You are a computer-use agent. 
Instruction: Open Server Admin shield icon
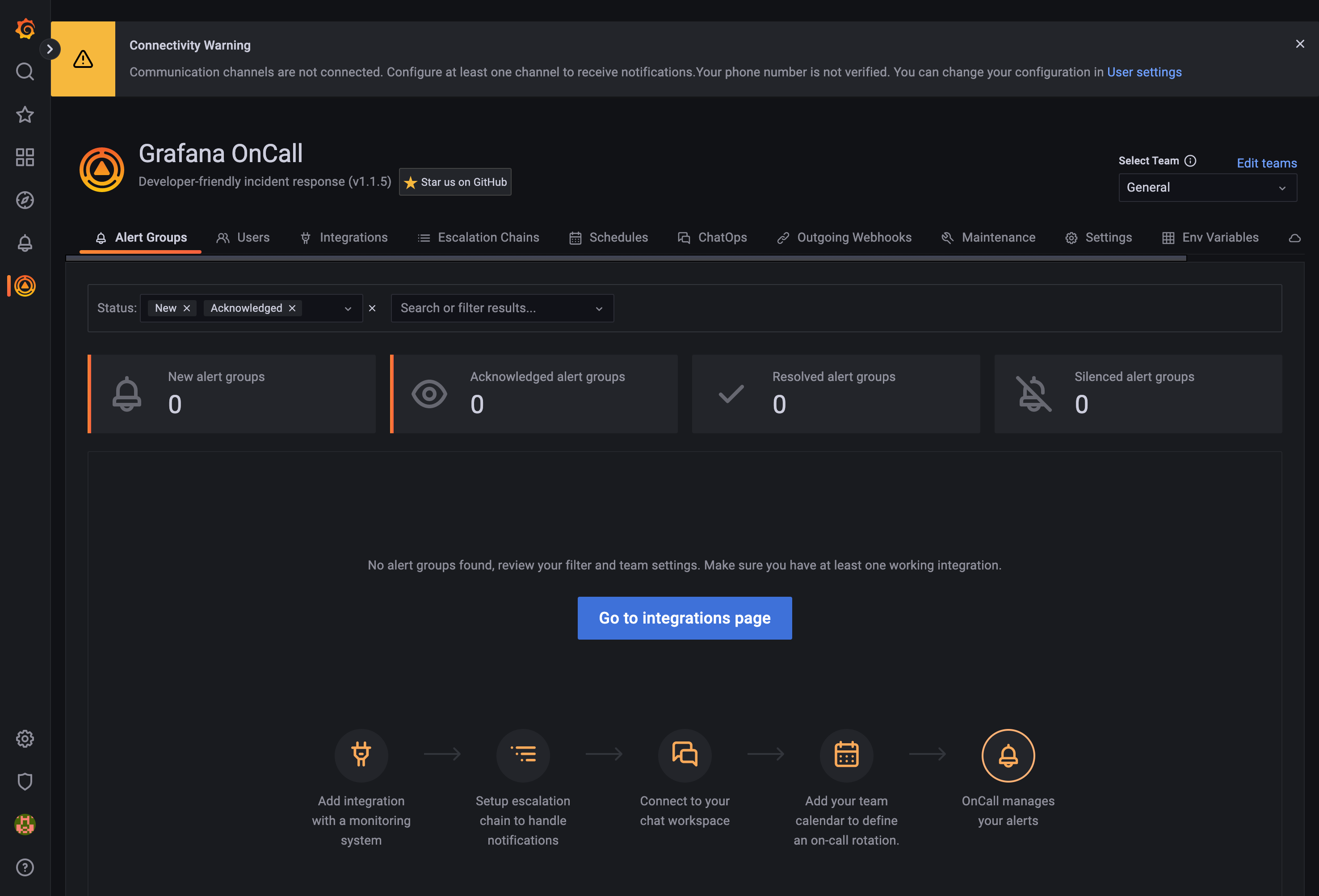[x=25, y=781]
